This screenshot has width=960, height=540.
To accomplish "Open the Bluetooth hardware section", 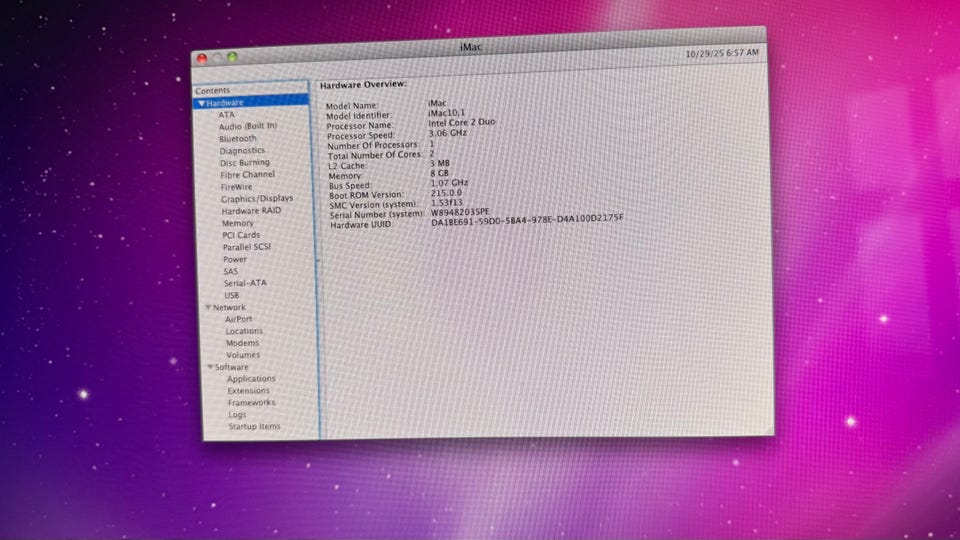I will tap(238, 138).
